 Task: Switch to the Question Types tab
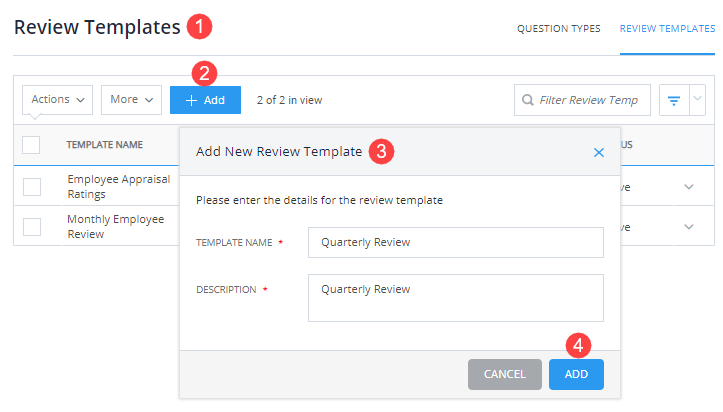point(558,29)
